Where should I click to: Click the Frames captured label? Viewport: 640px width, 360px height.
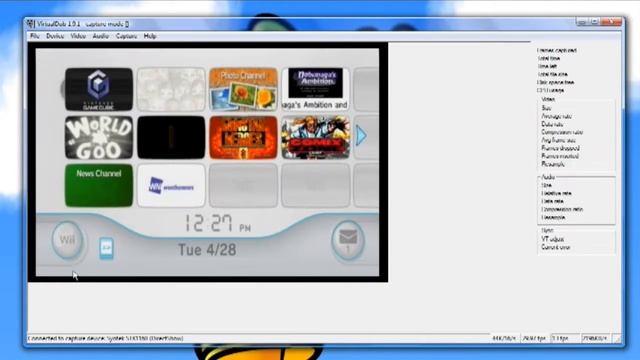pos(557,50)
